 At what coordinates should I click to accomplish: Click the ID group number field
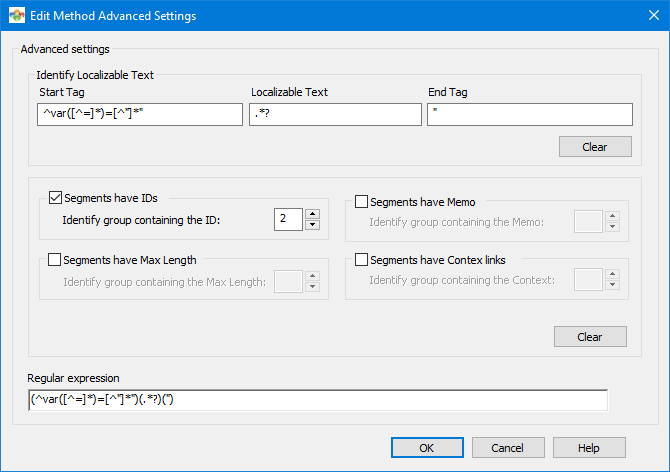[x=288, y=220]
